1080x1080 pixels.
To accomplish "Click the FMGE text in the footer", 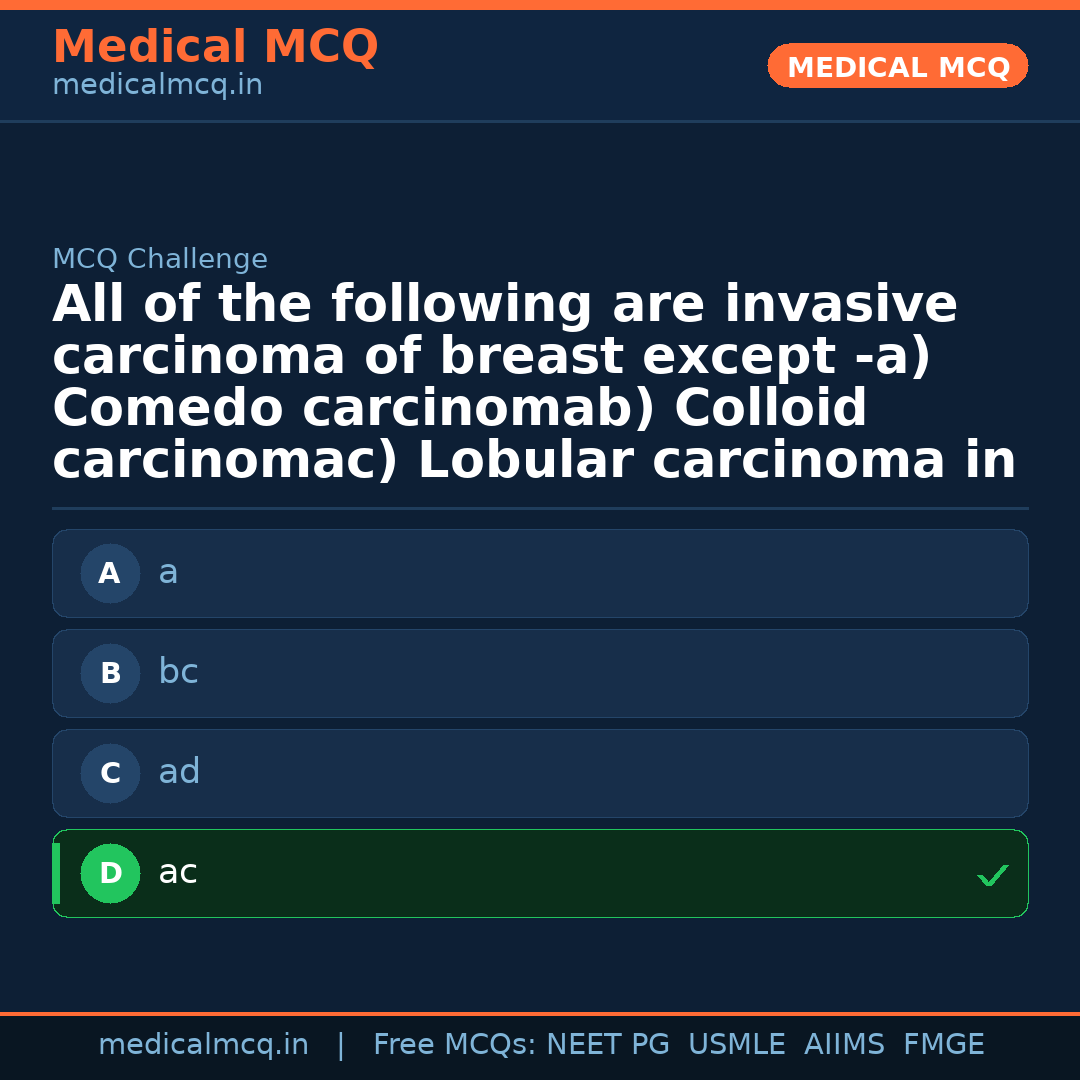I will pyautogui.click(x=943, y=1043).
